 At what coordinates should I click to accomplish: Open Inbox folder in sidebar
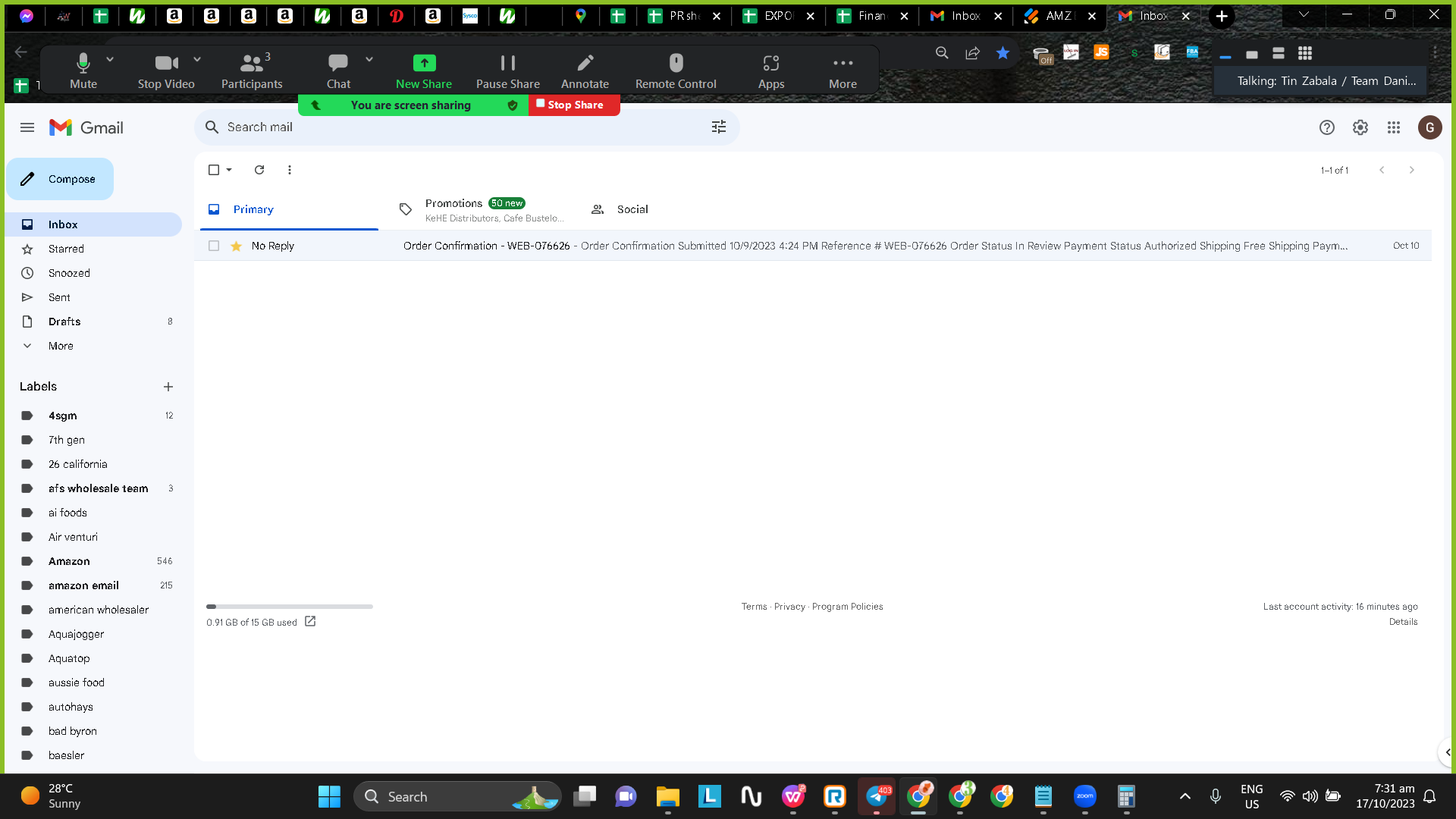94,224
